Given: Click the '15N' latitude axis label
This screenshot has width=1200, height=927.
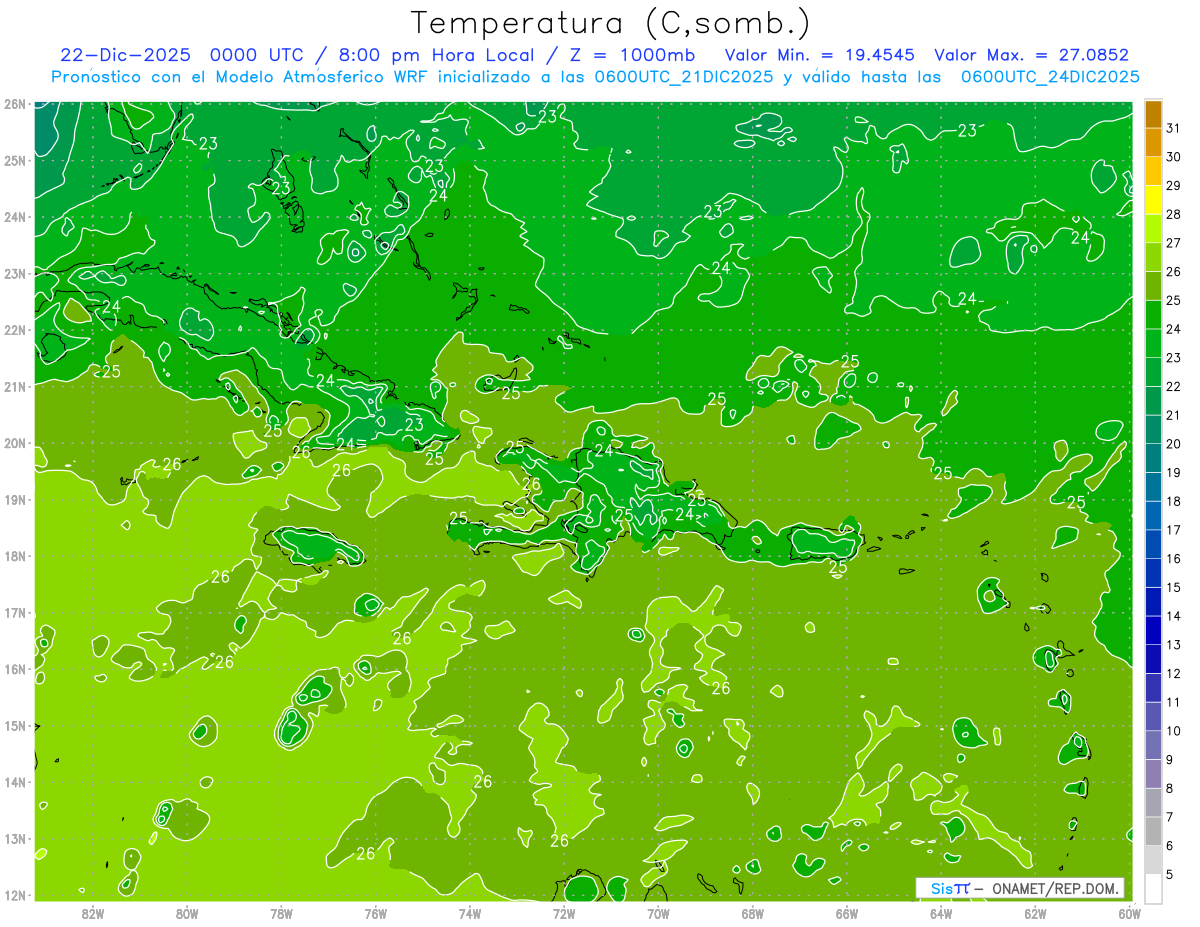Looking at the screenshot, I should pyautogui.click(x=15, y=726).
